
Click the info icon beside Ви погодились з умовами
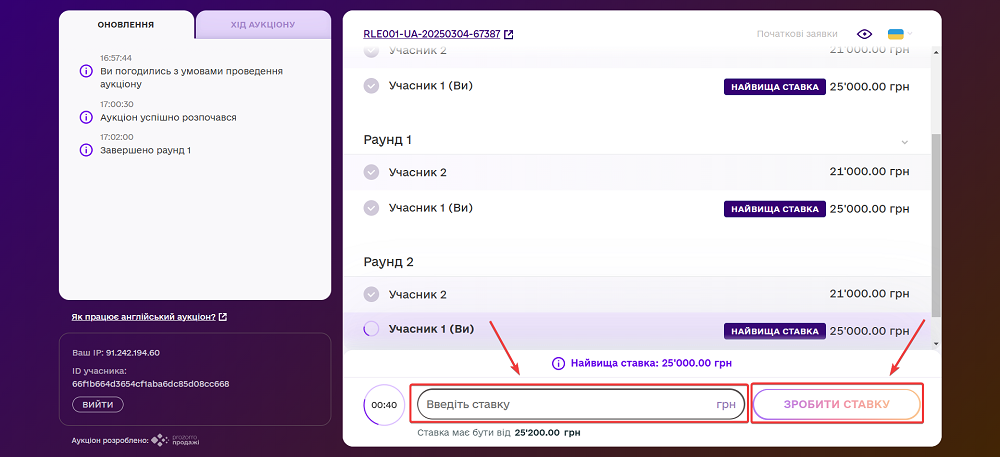pos(86,71)
